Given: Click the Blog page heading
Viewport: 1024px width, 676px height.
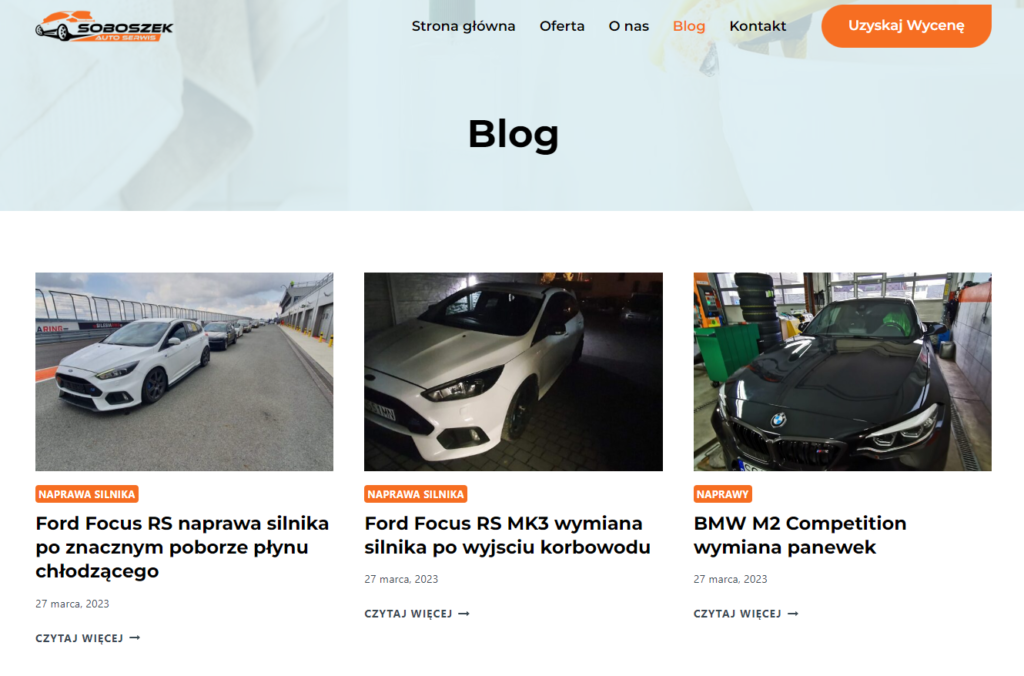Looking at the screenshot, I should (x=513, y=135).
